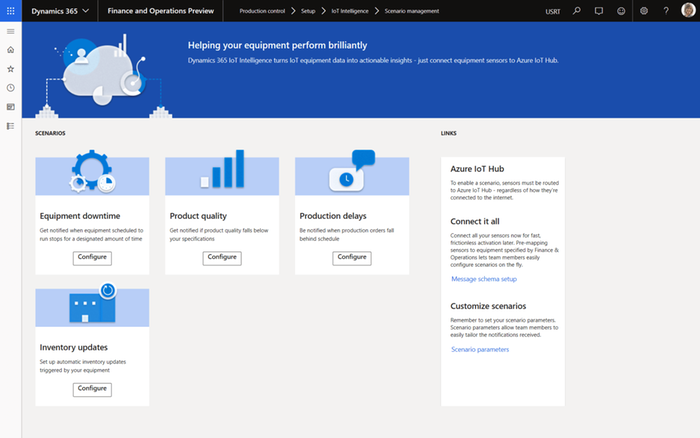Configure the Production delays scenario

tap(352, 257)
